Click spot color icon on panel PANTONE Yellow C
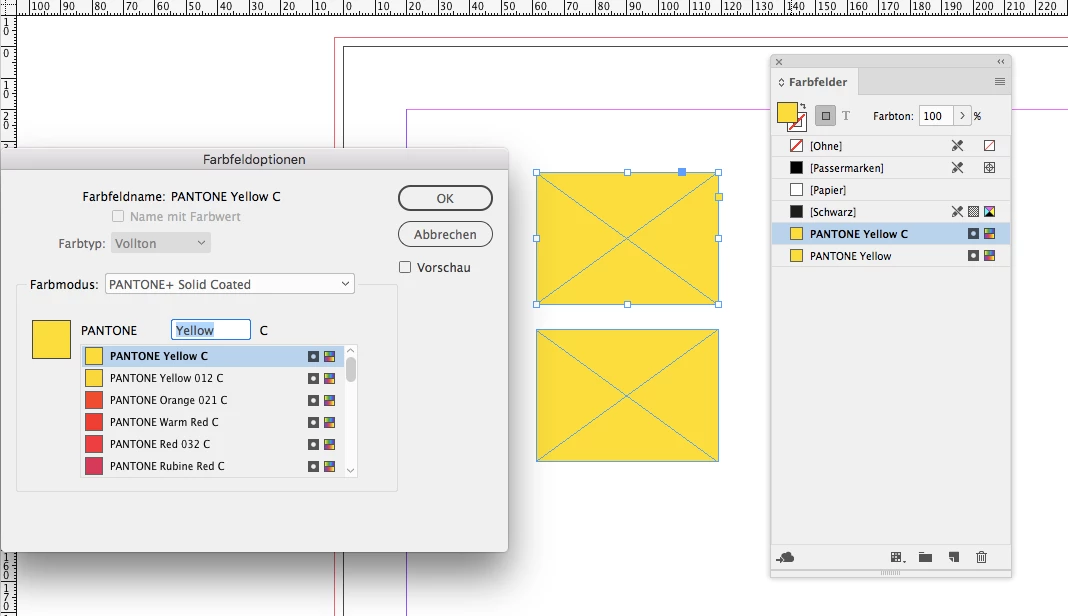1068x616 pixels. 974,234
